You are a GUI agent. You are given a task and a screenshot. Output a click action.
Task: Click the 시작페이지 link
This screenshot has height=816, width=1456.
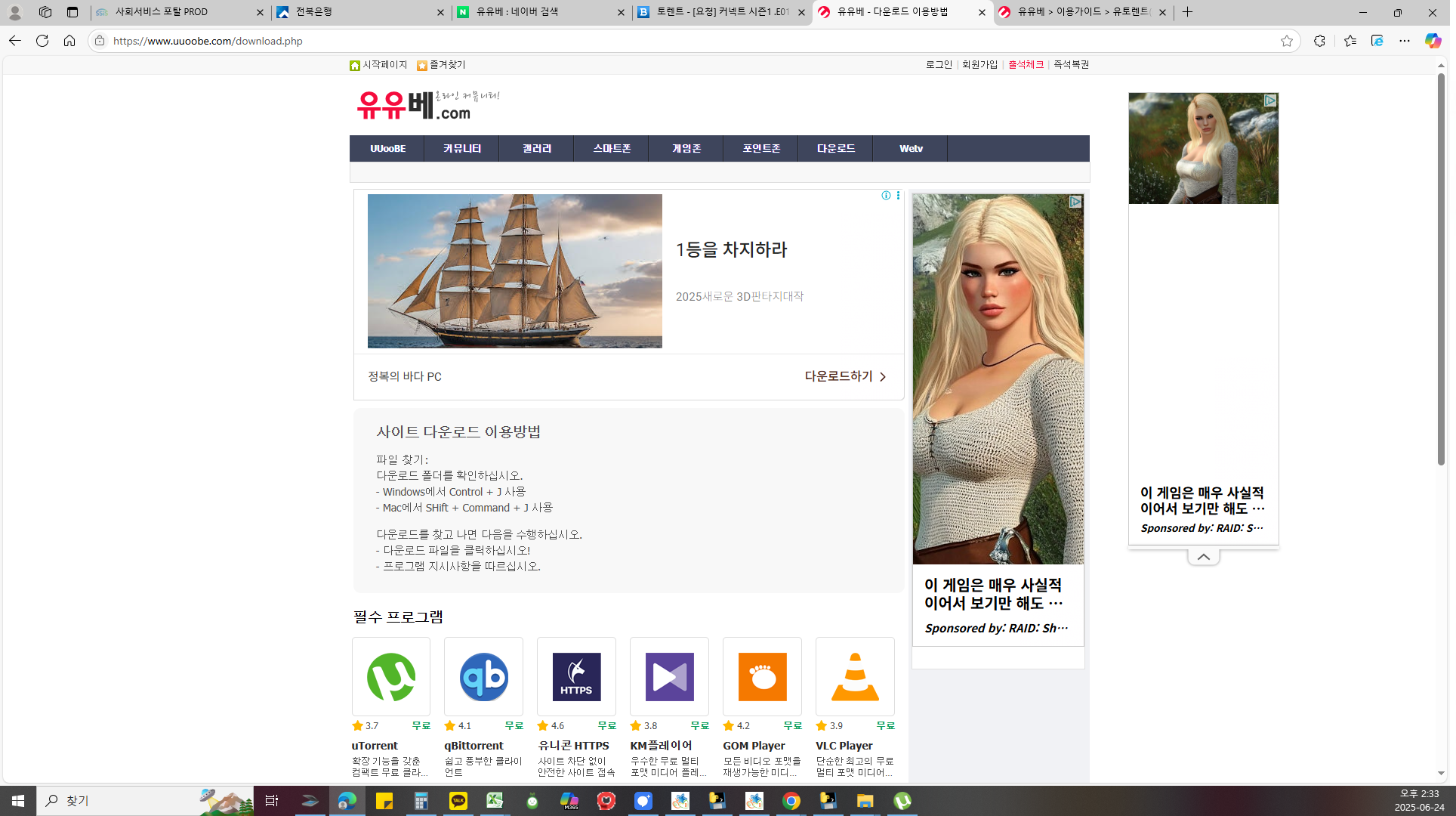pyautogui.click(x=378, y=65)
